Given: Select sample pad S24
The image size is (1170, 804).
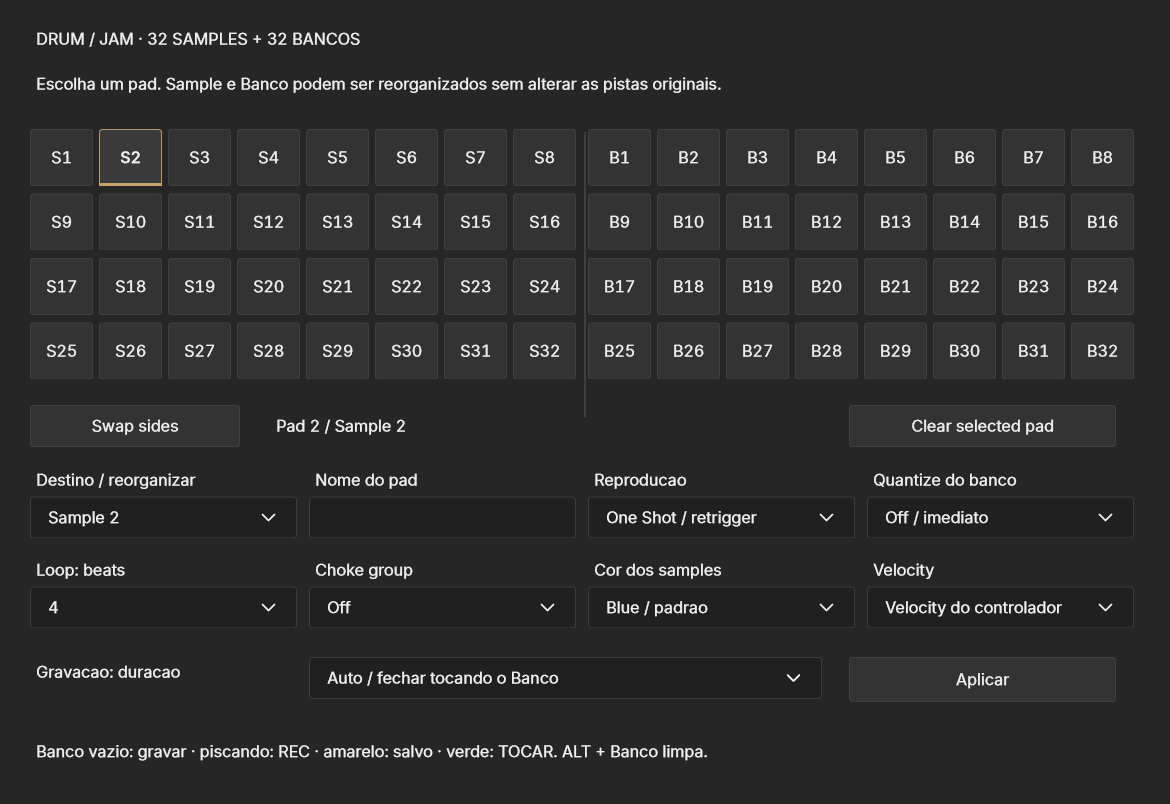Looking at the screenshot, I should click(545, 287).
